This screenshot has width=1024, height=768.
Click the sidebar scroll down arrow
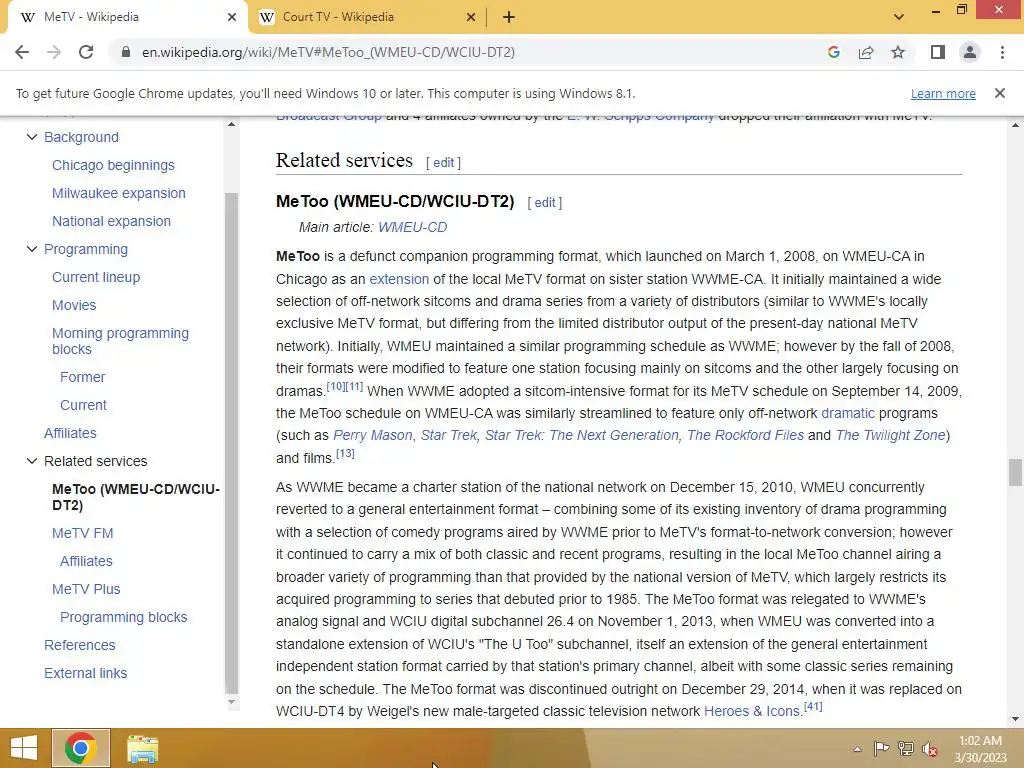[231, 703]
